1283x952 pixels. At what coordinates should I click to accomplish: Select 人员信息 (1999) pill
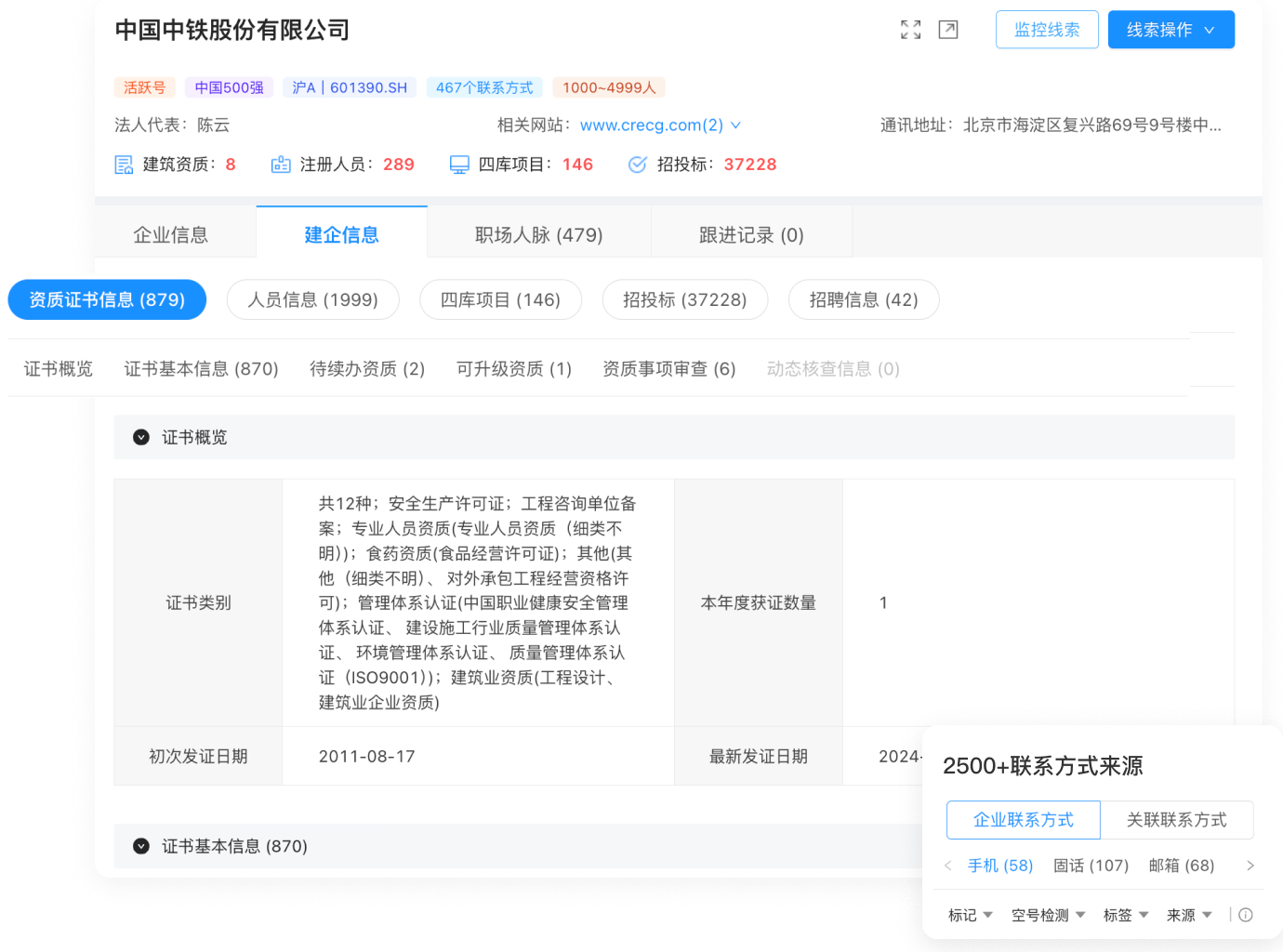click(313, 299)
